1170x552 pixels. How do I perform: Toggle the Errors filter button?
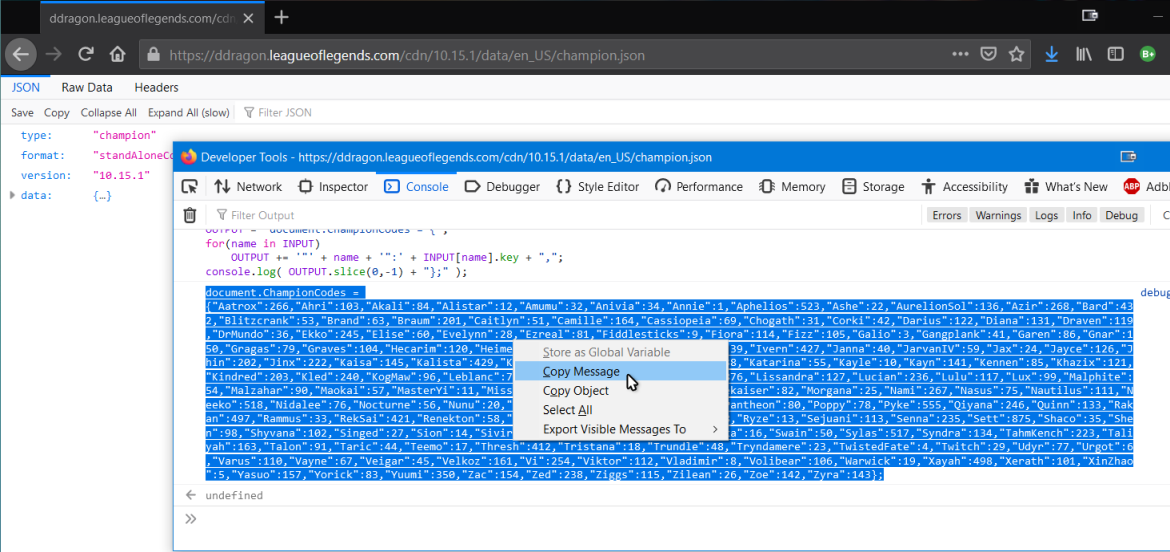click(947, 216)
